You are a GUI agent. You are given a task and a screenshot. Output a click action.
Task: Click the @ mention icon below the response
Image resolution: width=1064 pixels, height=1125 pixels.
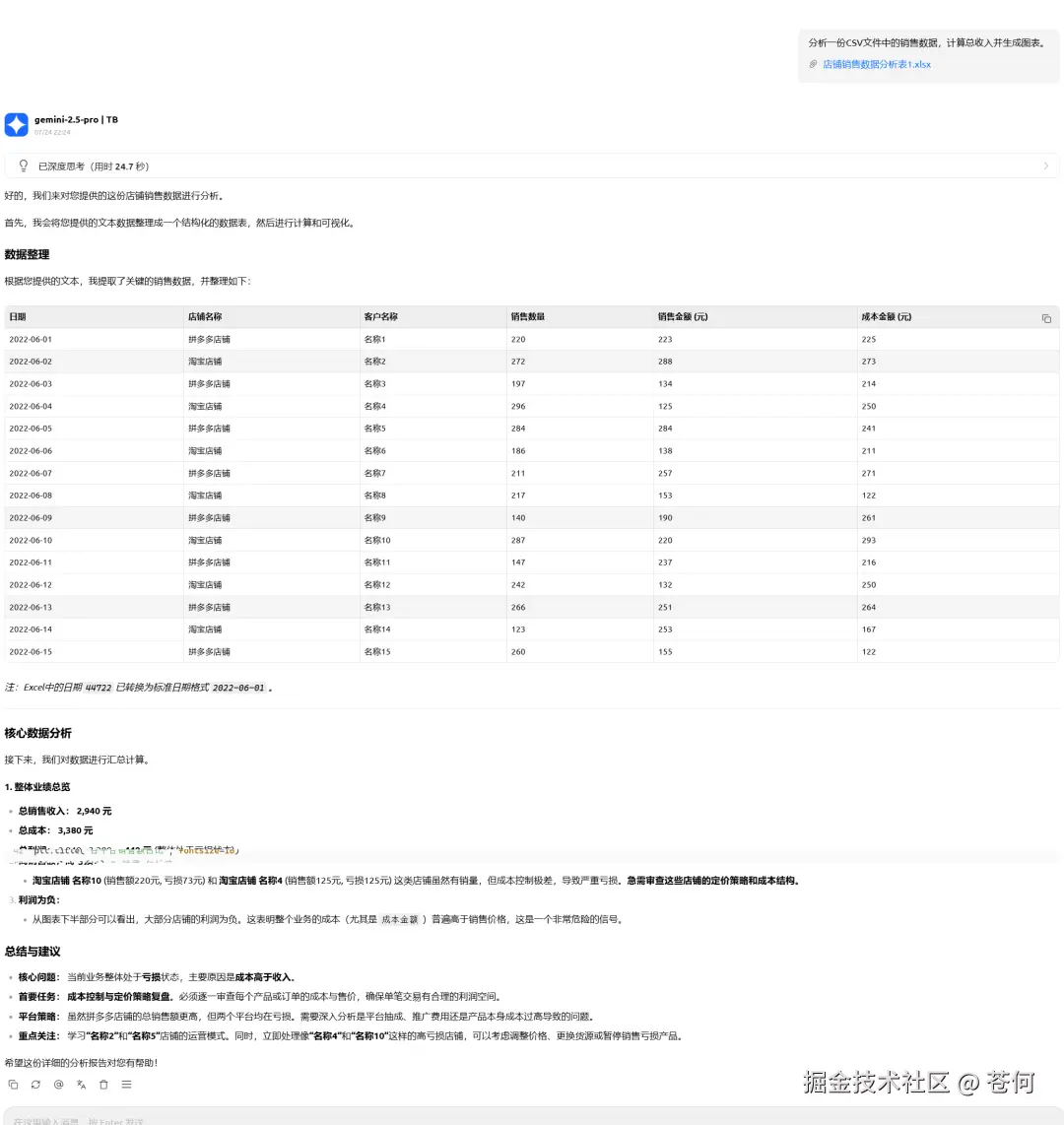tap(59, 1084)
